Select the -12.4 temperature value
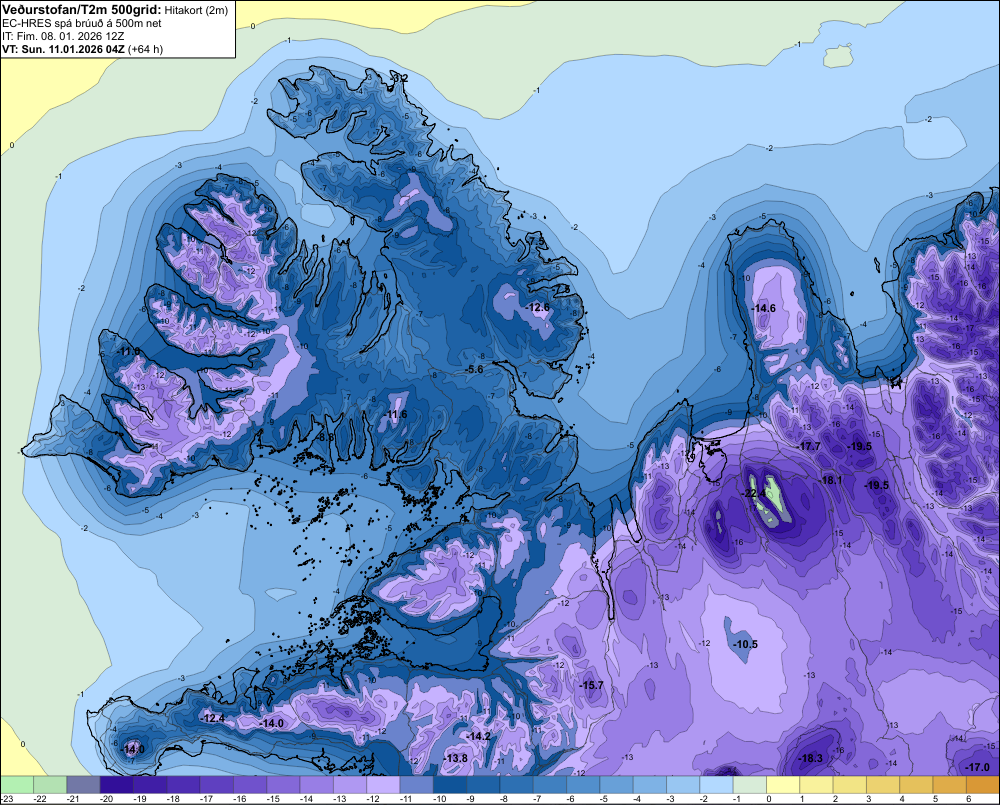The width and height of the screenshot is (1000, 805). (x=212, y=718)
